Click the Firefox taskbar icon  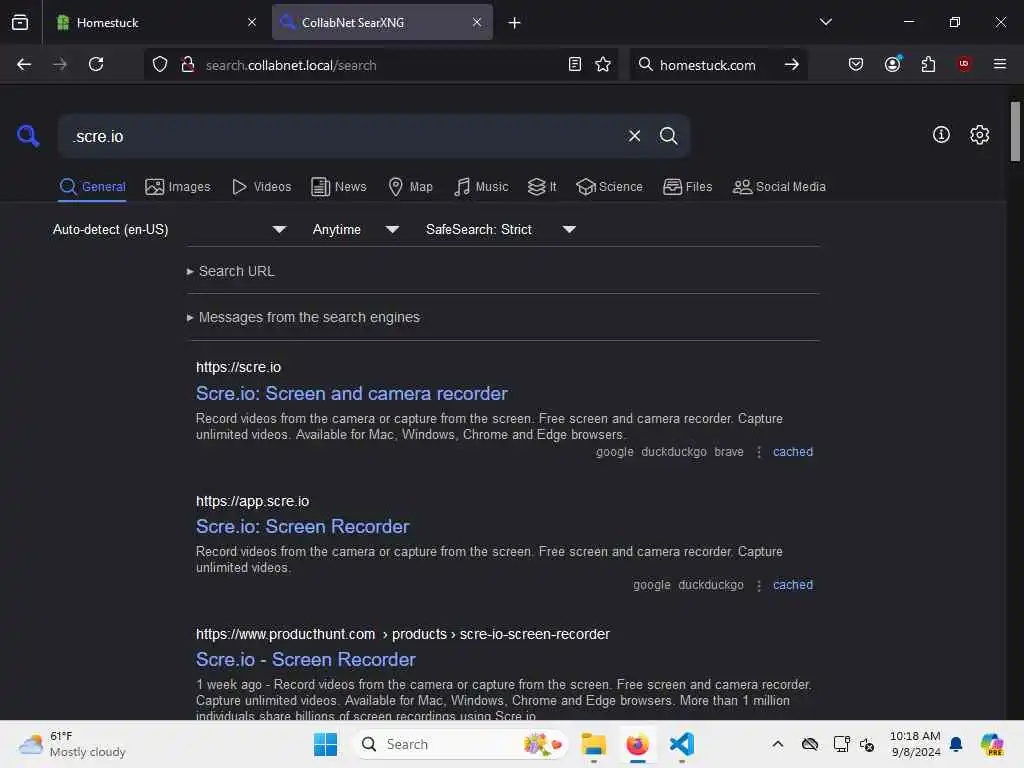[x=637, y=744]
